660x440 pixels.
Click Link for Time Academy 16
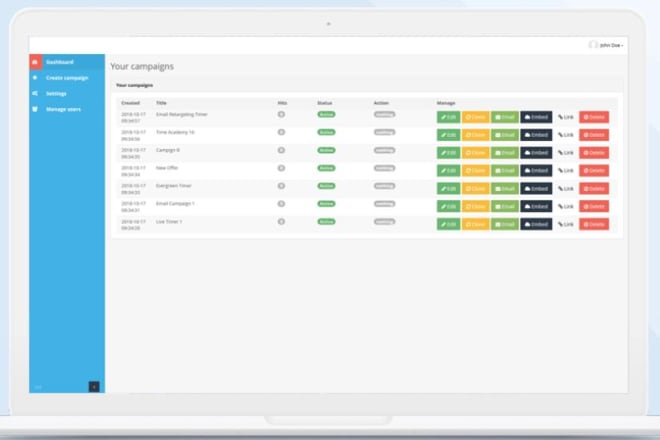[566, 135]
